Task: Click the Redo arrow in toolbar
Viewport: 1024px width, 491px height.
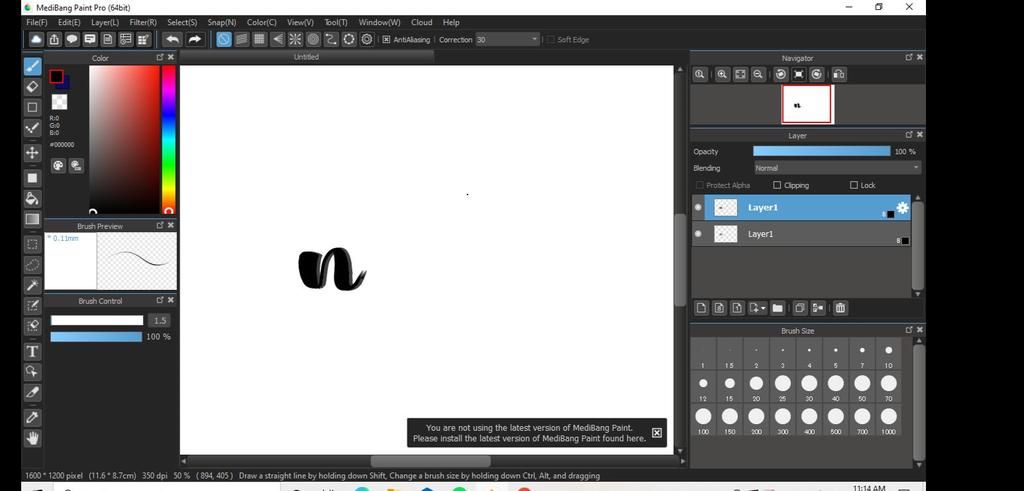Action: [195, 39]
